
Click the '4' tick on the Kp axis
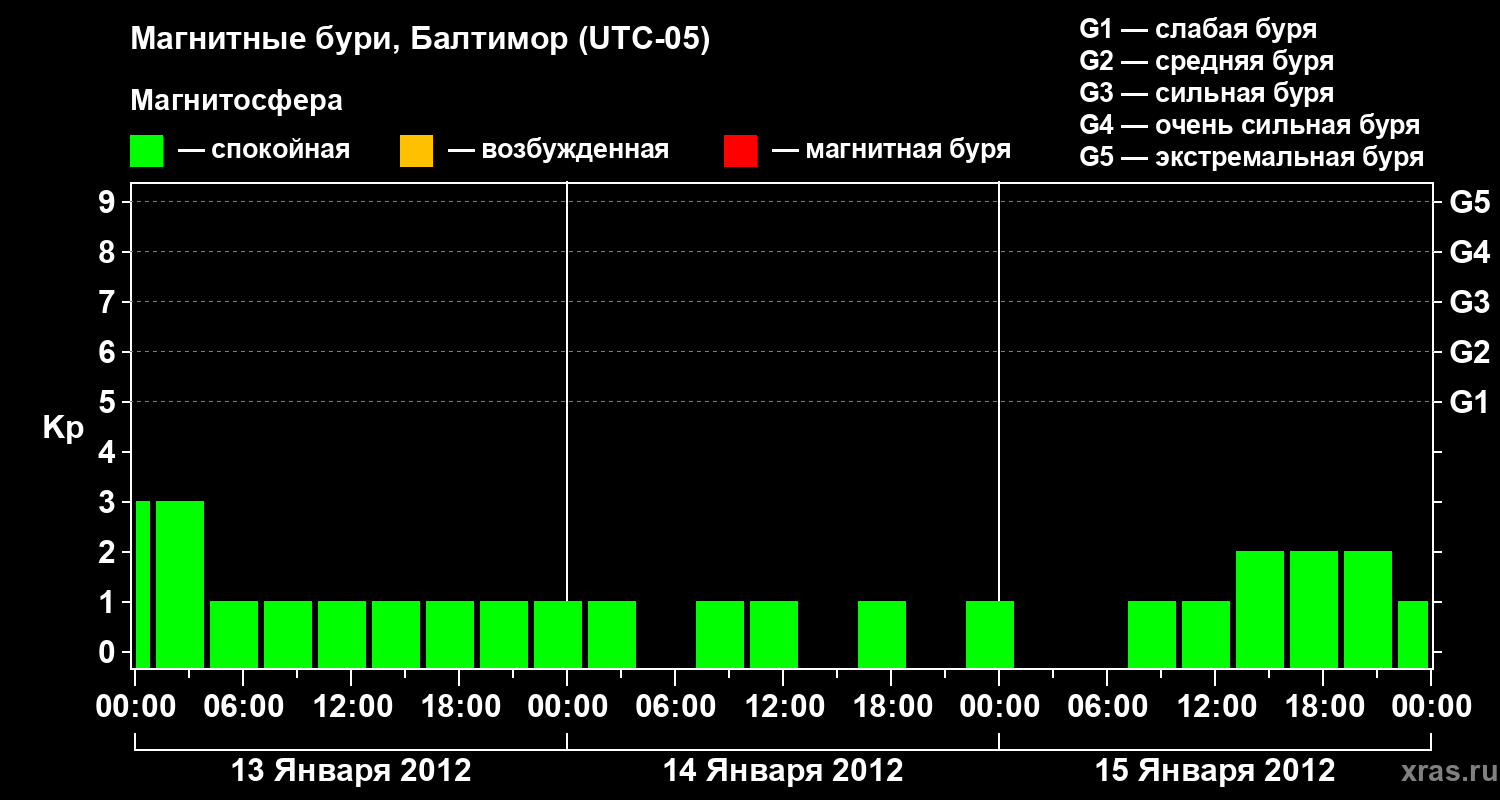[x=109, y=452]
